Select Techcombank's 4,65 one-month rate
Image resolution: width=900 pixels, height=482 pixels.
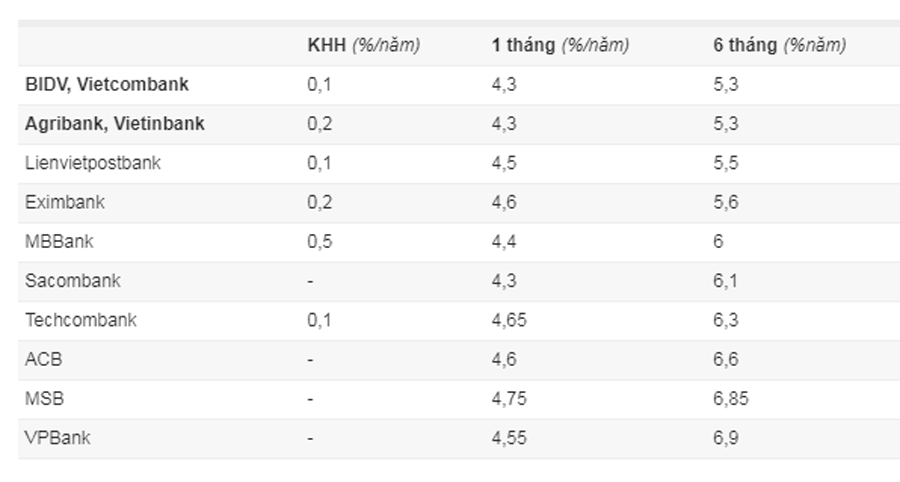[508, 320]
